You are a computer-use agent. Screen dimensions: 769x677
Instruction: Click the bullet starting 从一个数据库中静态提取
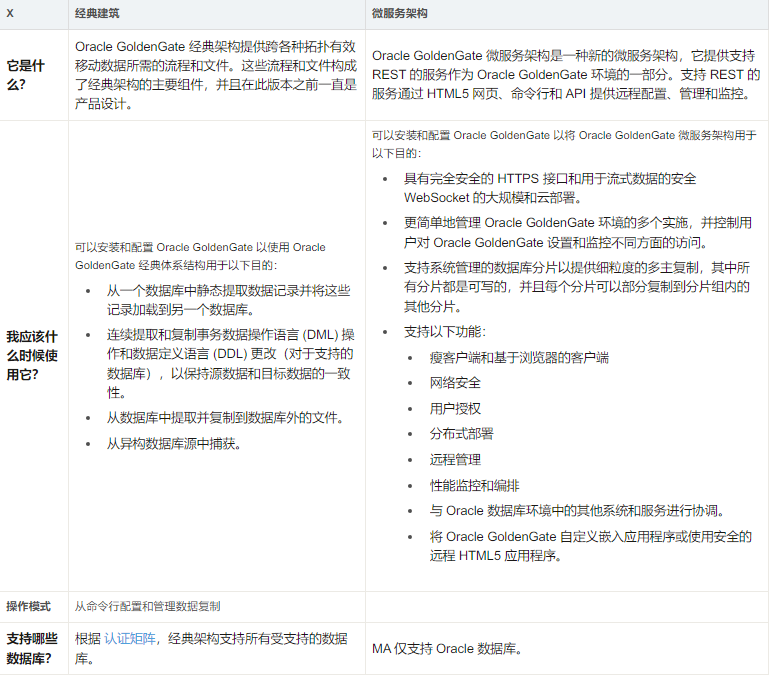(229, 300)
